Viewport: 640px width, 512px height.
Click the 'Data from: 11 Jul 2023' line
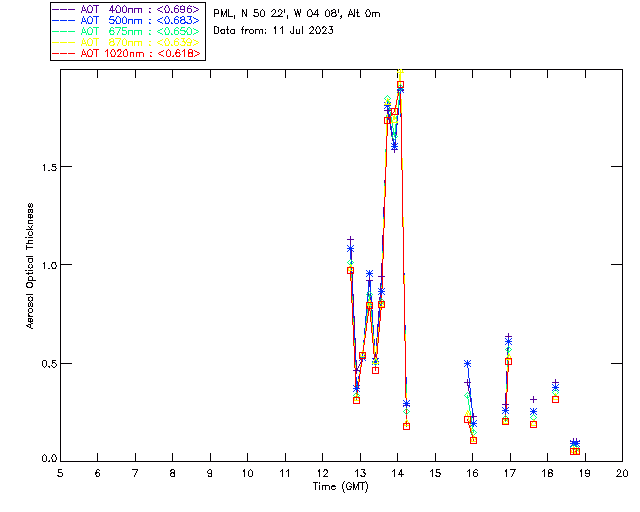273,31
